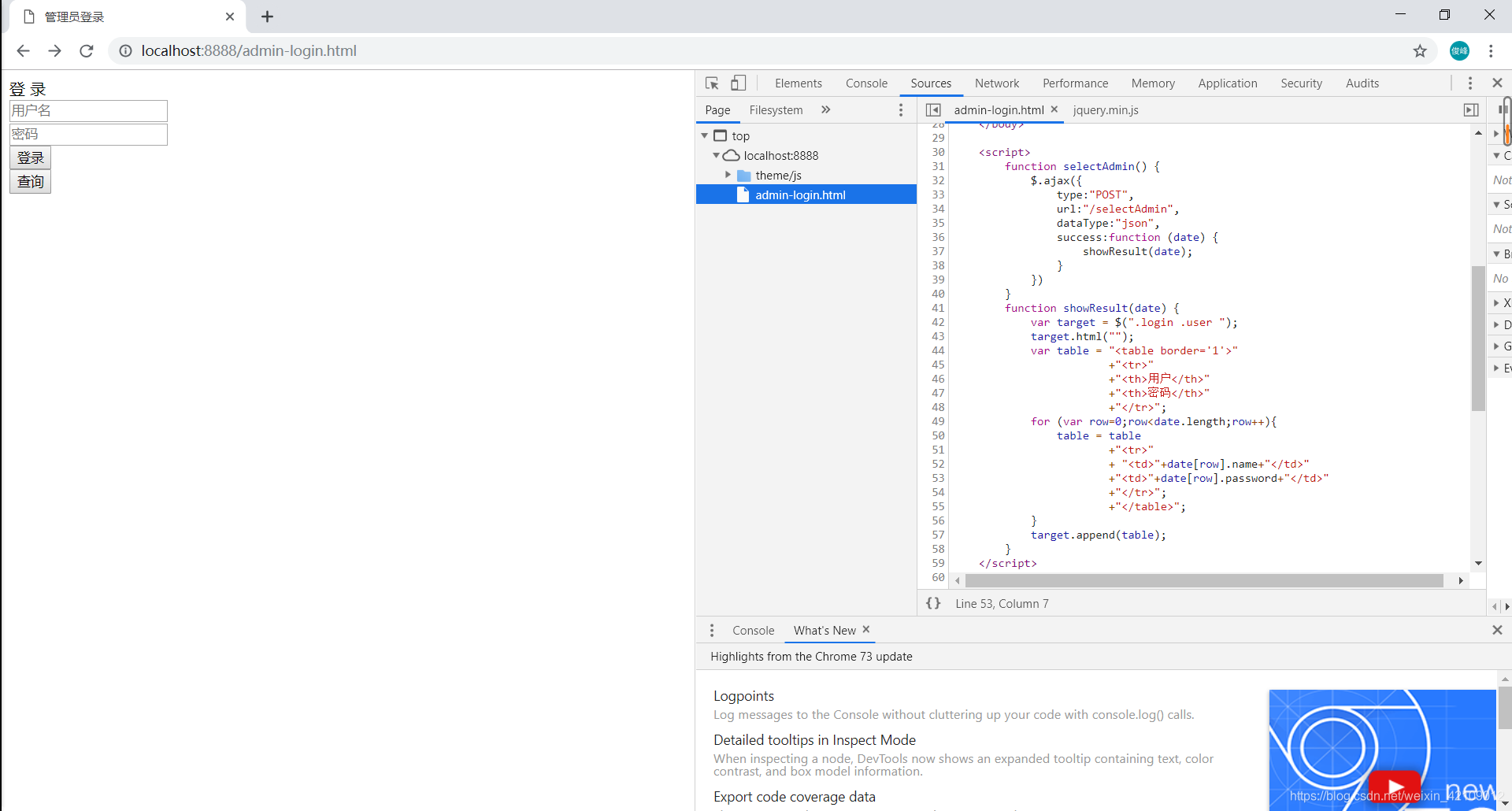The image size is (1512, 811).
Task: Open the Application tab
Action: (x=1227, y=83)
